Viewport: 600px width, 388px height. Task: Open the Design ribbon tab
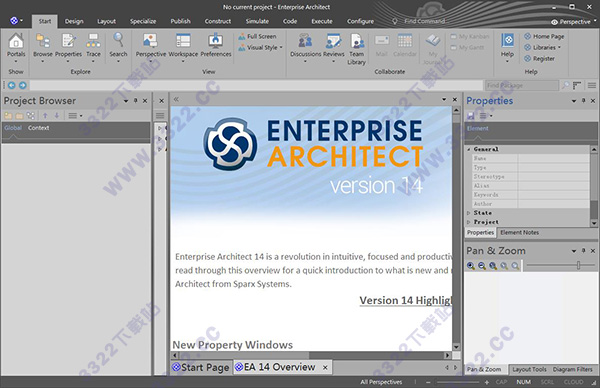tap(74, 21)
